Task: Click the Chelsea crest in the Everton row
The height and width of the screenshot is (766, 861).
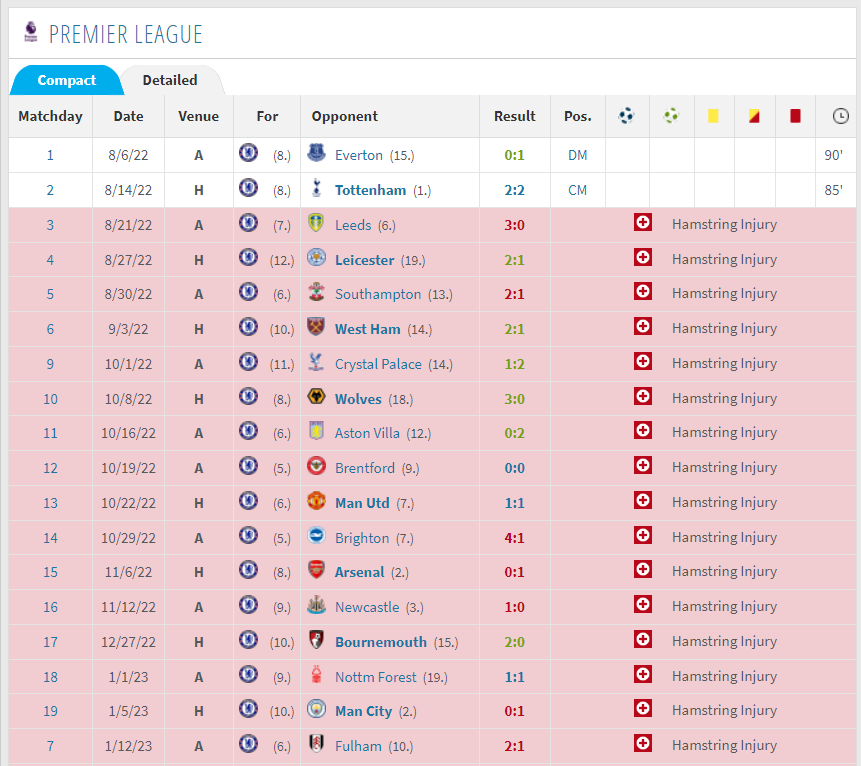Action: 248,153
